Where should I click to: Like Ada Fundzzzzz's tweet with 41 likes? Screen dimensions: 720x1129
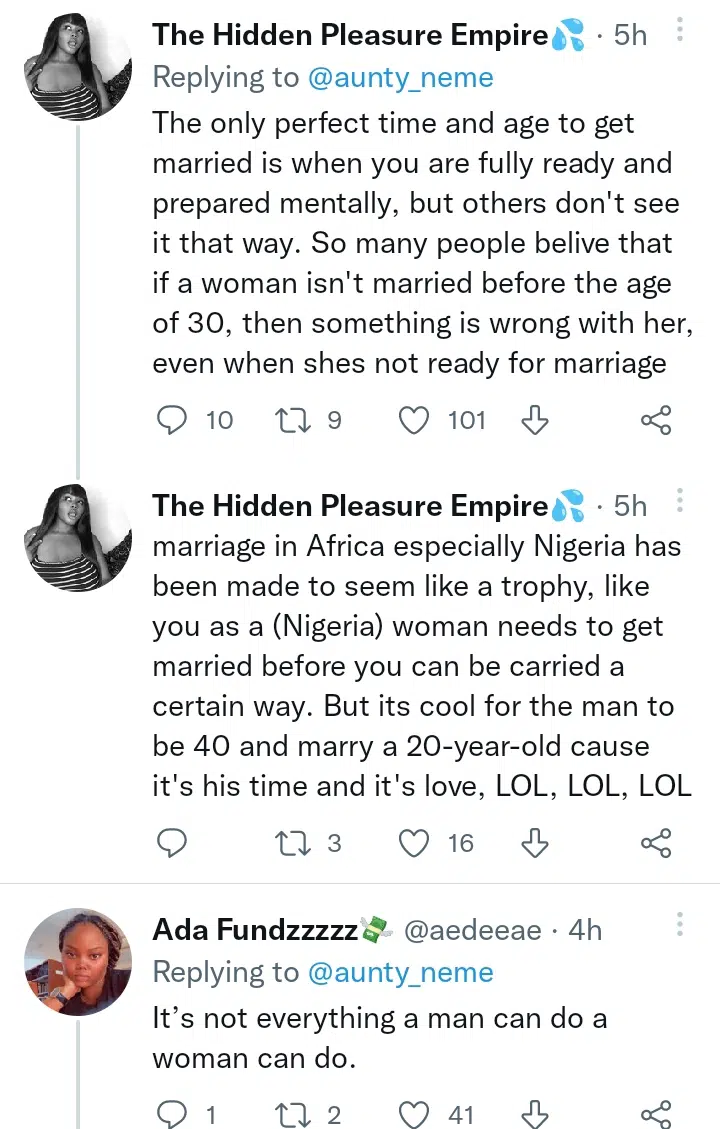413,1114
